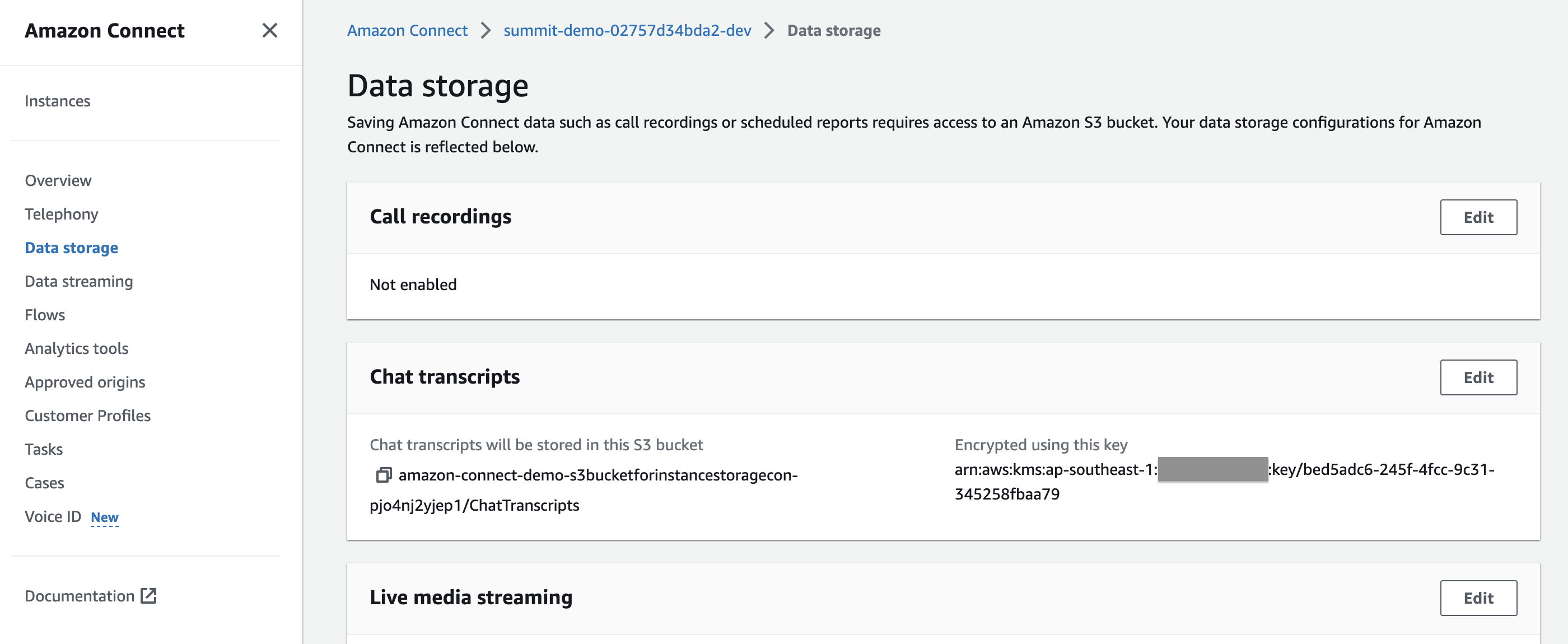Go to Customer Profiles
This screenshot has width=1568, height=644.
click(x=88, y=416)
